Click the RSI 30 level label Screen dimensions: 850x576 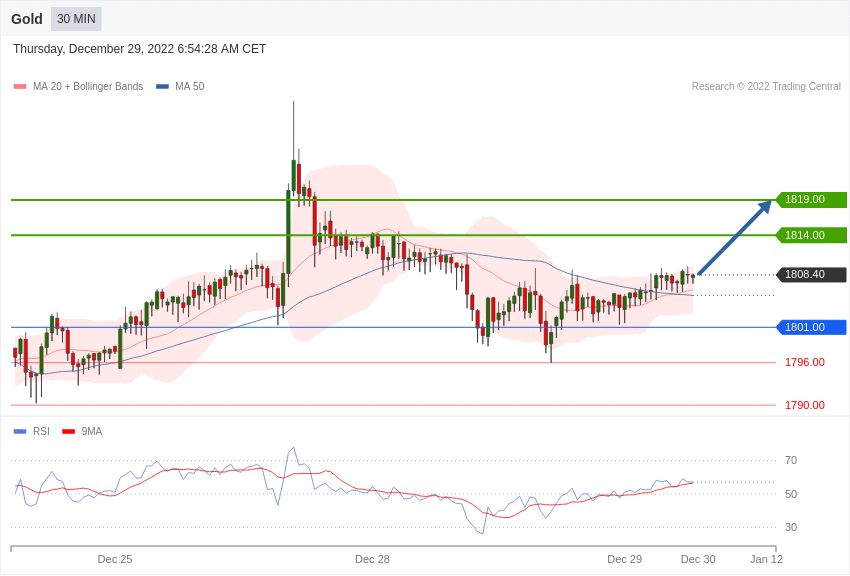click(791, 527)
